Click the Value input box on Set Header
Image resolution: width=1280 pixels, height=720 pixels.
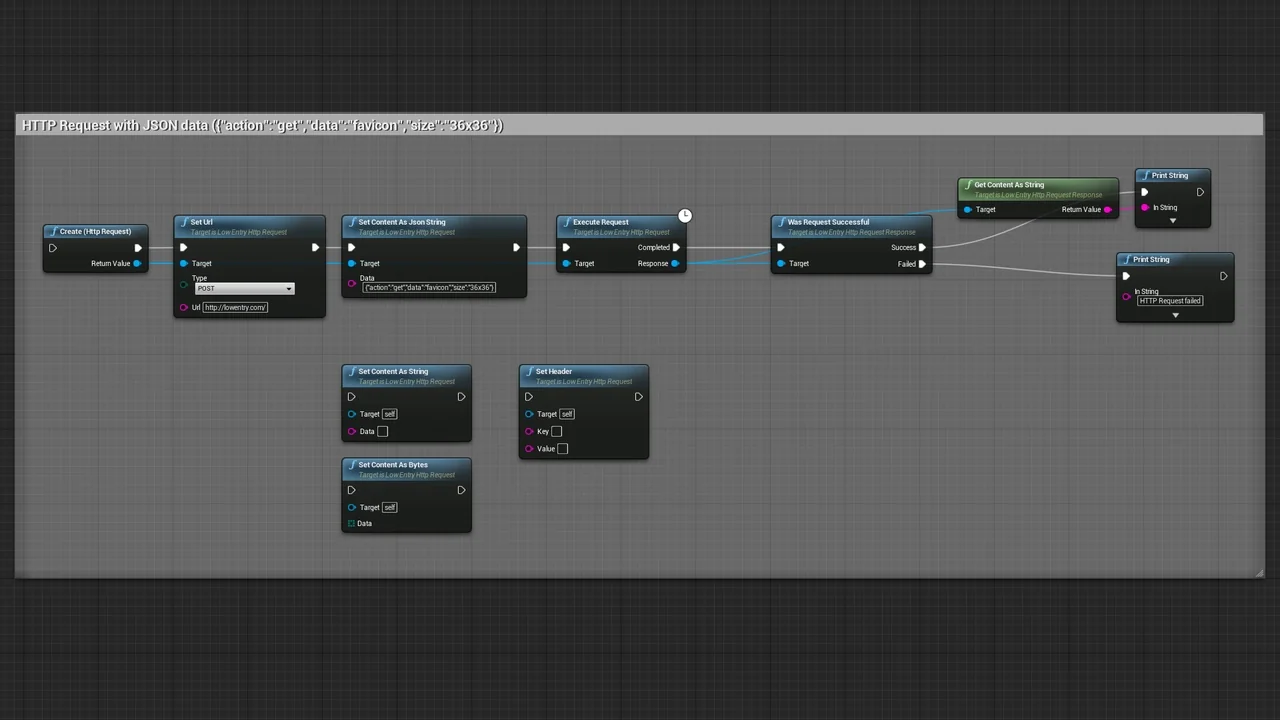(x=562, y=449)
